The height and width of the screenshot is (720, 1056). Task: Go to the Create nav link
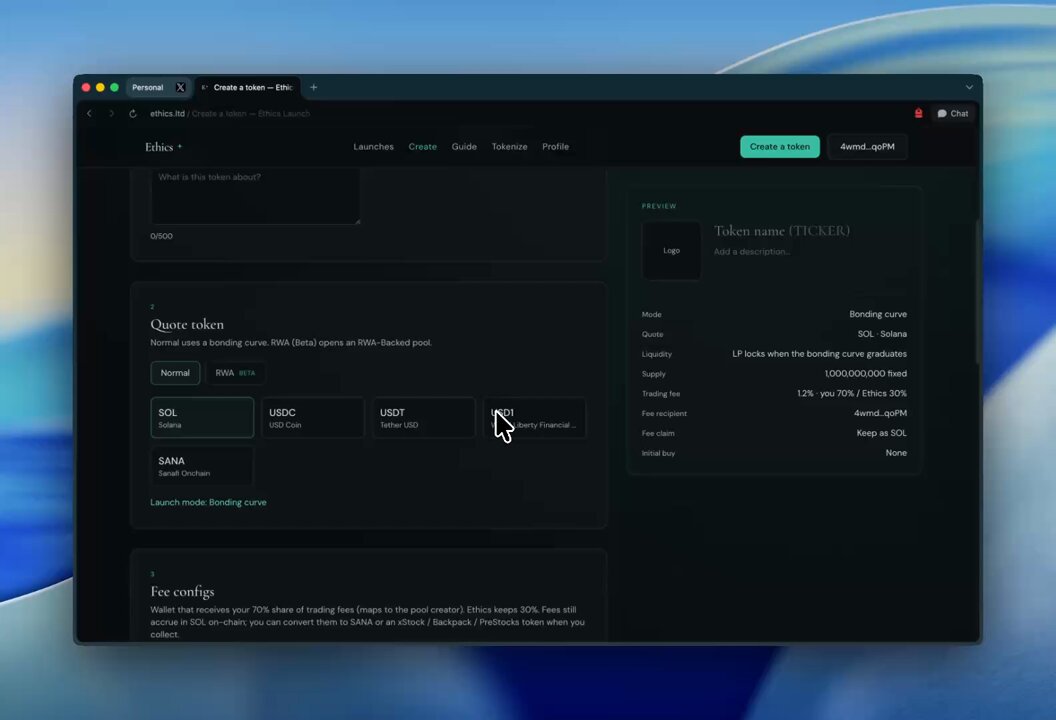tap(422, 146)
